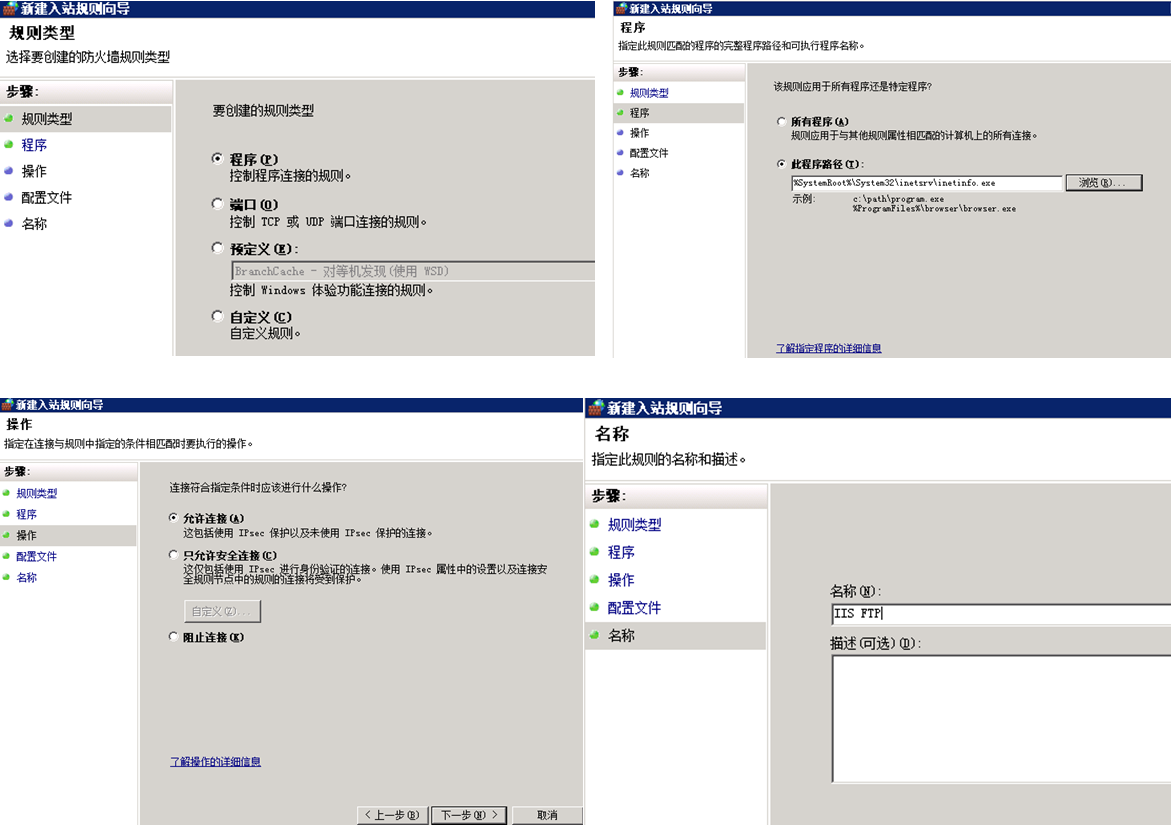Select the 自定义(C) custom rule radio button

click(218, 316)
